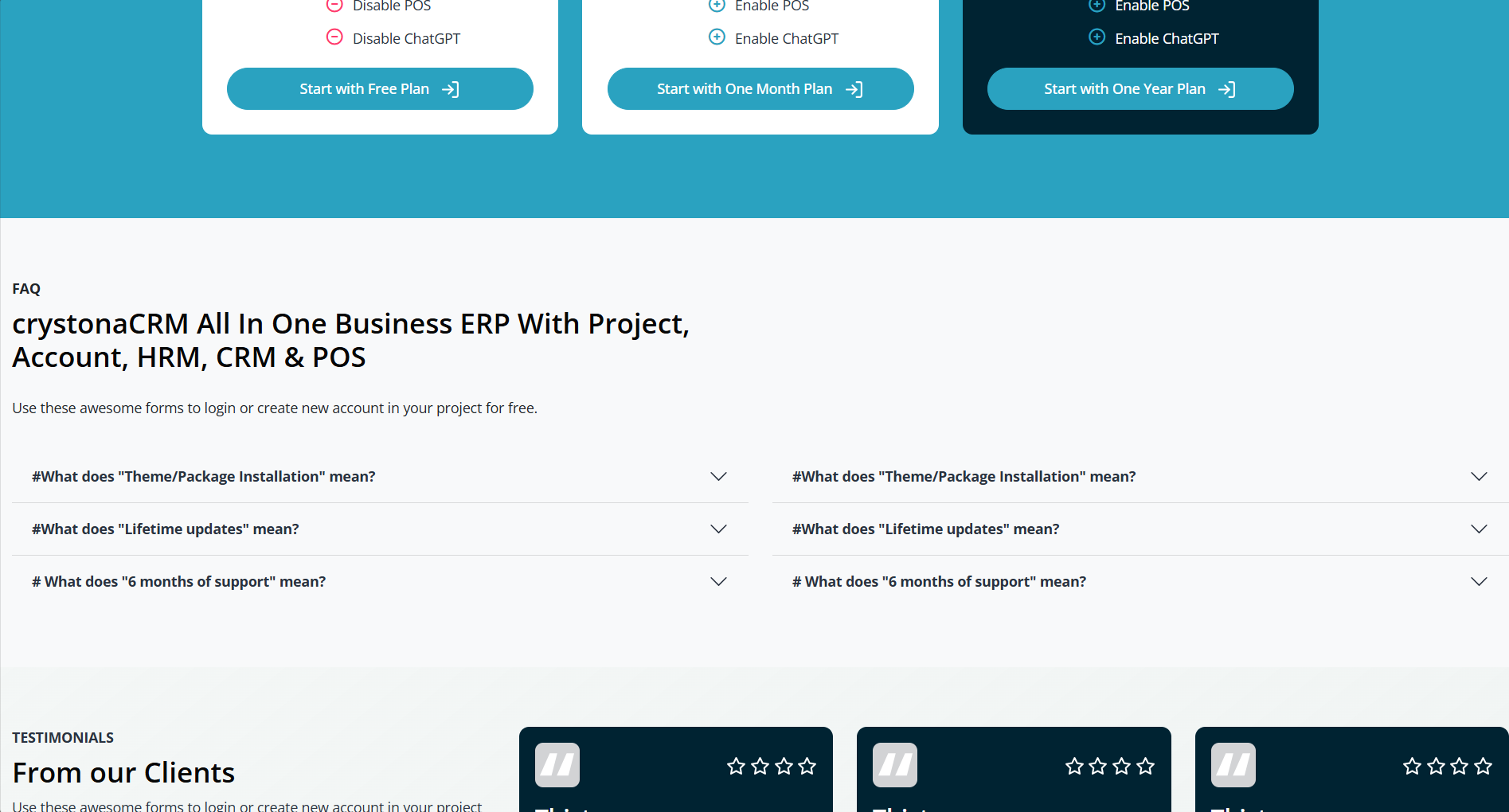
Task: Click the Start with Free Plan button
Action: tap(379, 89)
